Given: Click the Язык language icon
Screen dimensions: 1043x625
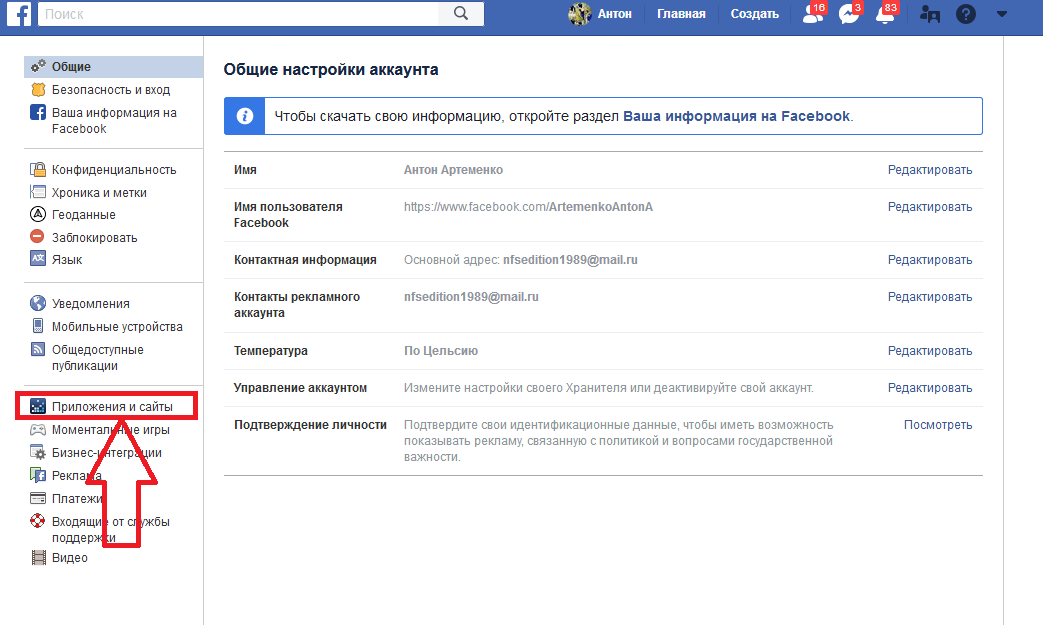Looking at the screenshot, I should coord(38,259).
